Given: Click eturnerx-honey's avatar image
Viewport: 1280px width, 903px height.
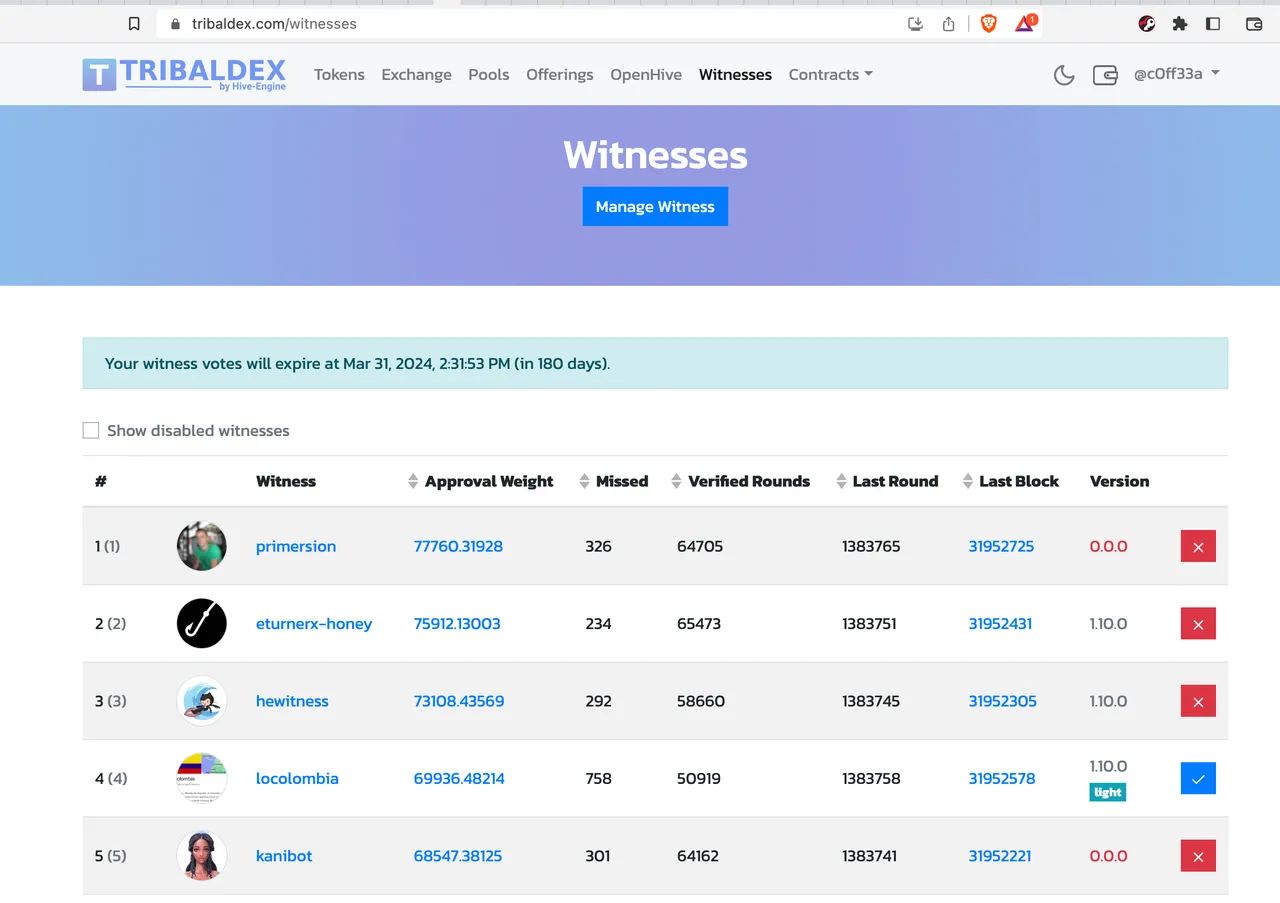Looking at the screenshot, I should (x=202, y=624).
